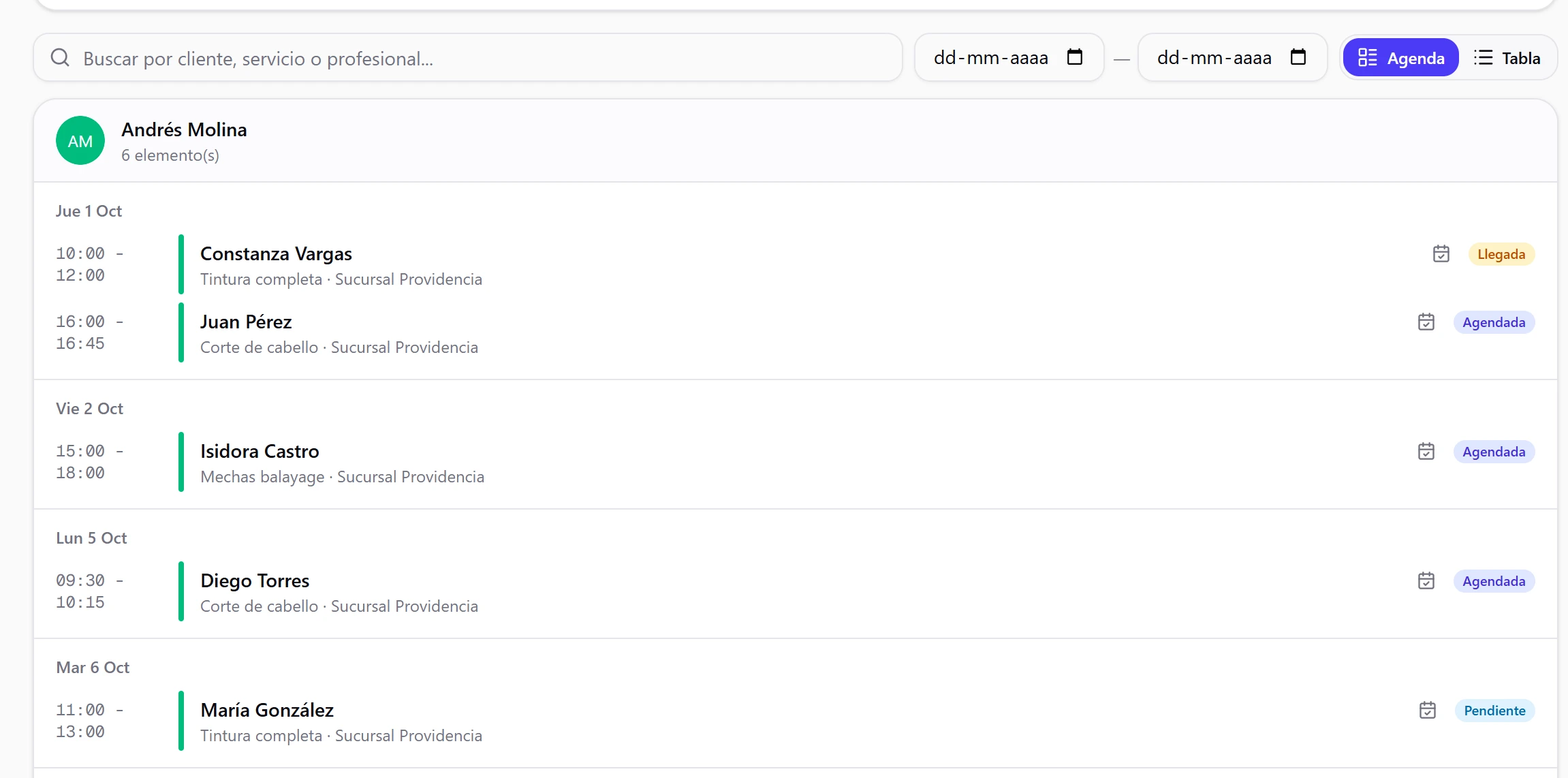Viewport: 1568px width, 778px height.
Task: Click the Vie 2 Oct date heading
Action: [90, 409]
